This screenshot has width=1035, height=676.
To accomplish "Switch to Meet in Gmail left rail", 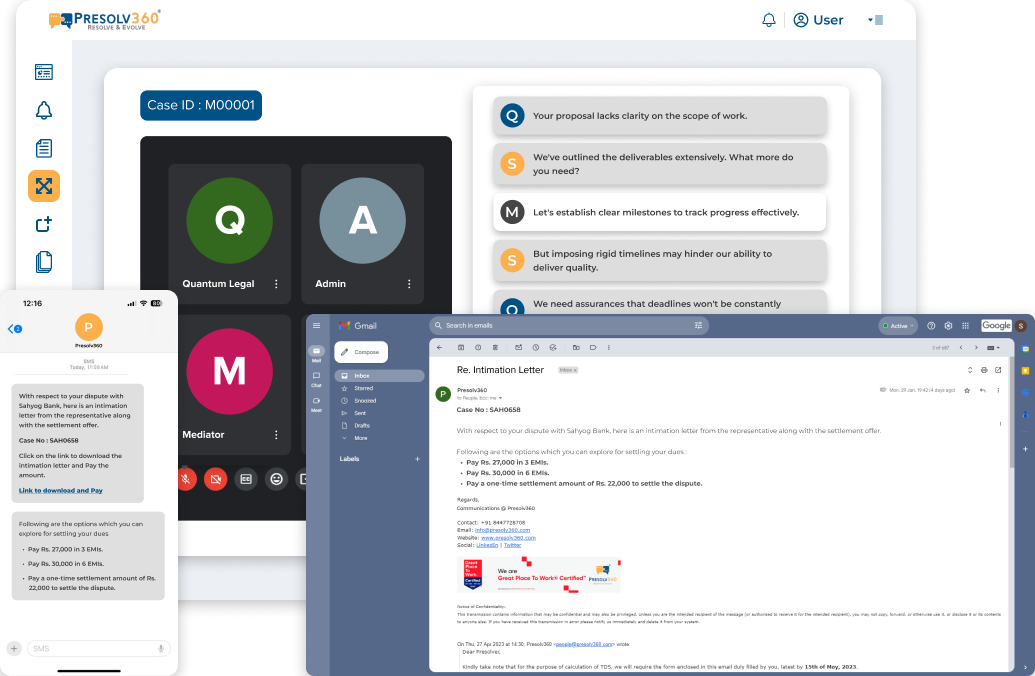I will click(316, 404).
